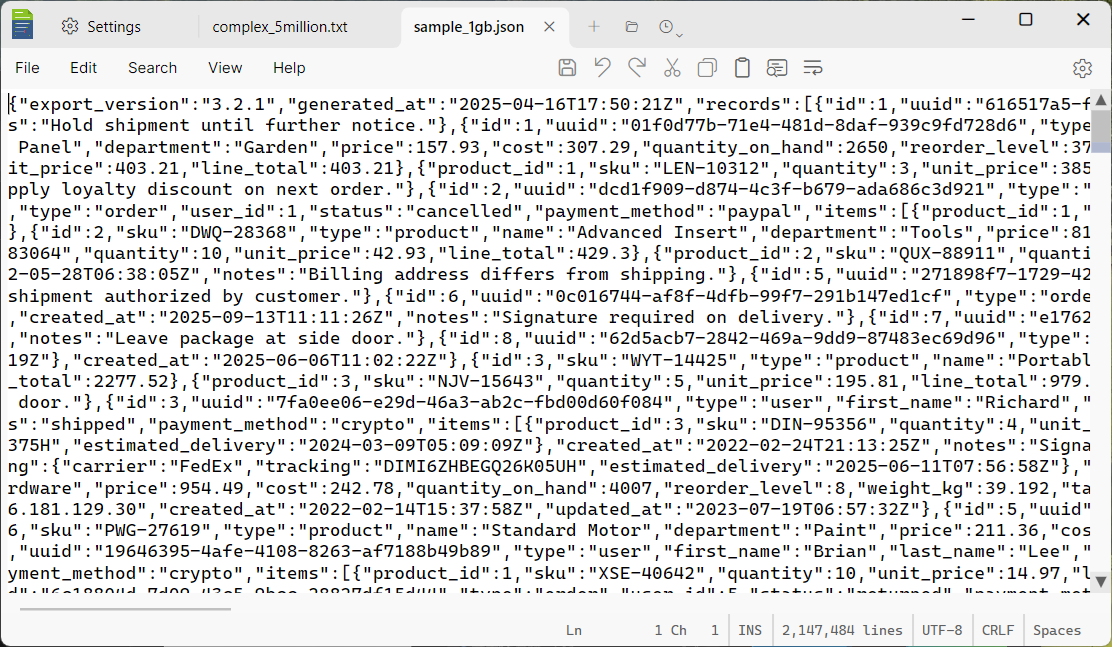Open the Search menu
This screenshot has height=647, width=1112.
pos(152,67)
